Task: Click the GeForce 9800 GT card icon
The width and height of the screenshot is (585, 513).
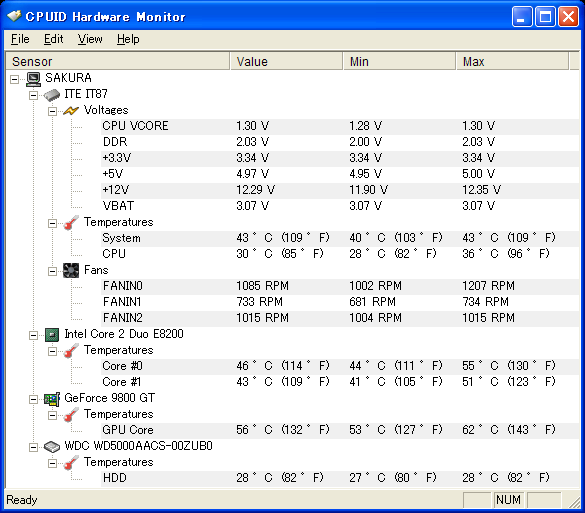Action: (52, 399)
